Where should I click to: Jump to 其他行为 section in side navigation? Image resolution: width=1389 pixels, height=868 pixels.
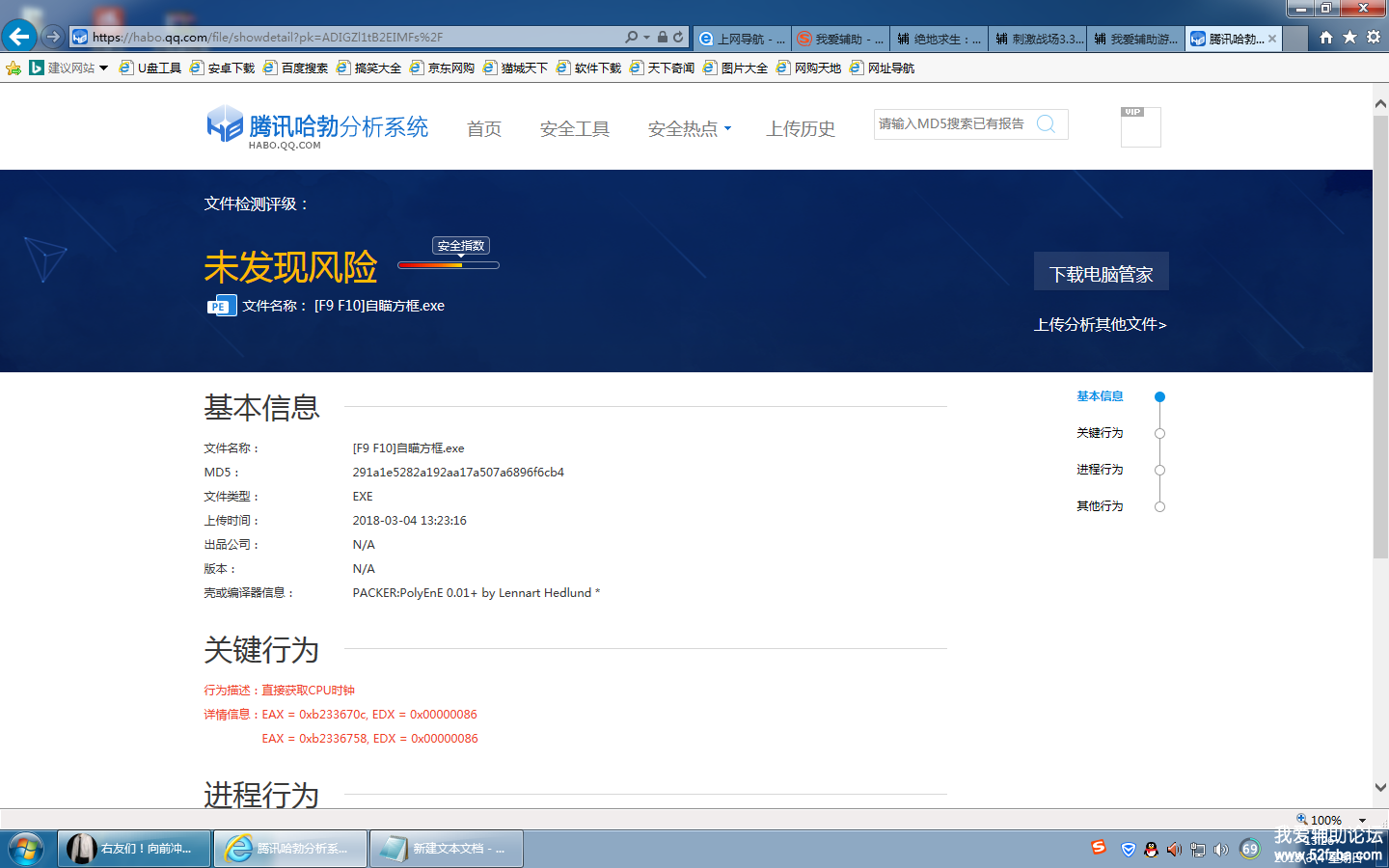pos(1100,506)
